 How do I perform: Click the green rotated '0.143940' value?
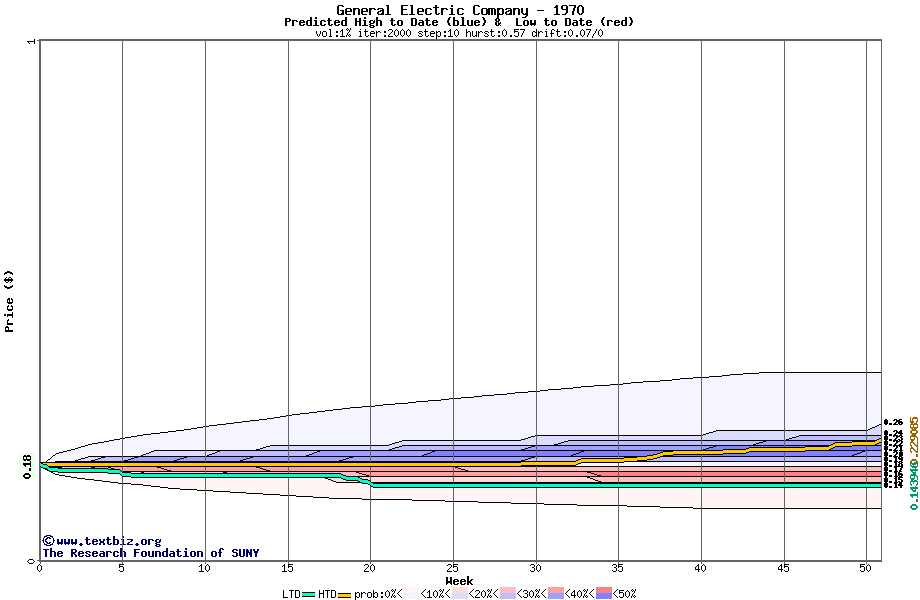[x=914, y=486]
